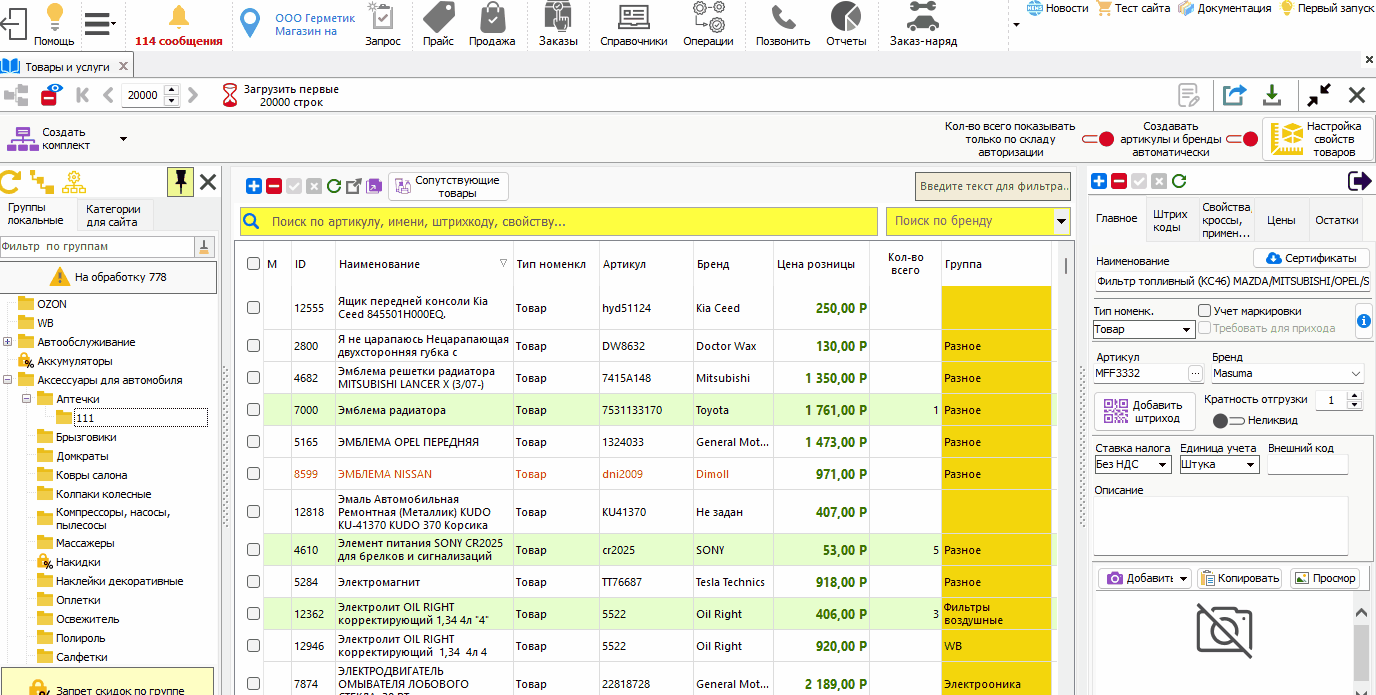Enable the Учет маркировки checkbox
The image size is (1376, 695).
1205,311
